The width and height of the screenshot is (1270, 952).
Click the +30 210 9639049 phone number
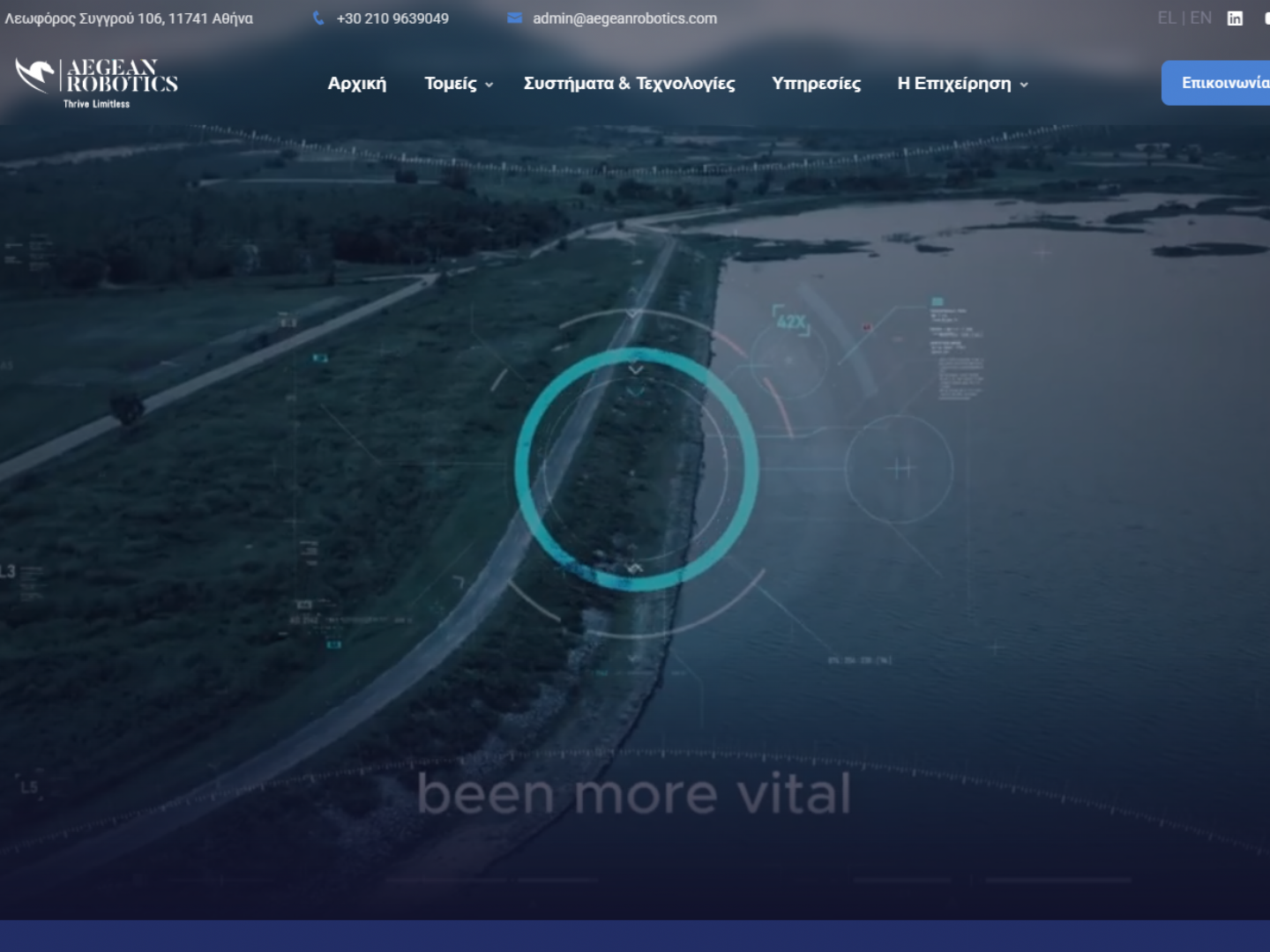(x=392, y=19)
